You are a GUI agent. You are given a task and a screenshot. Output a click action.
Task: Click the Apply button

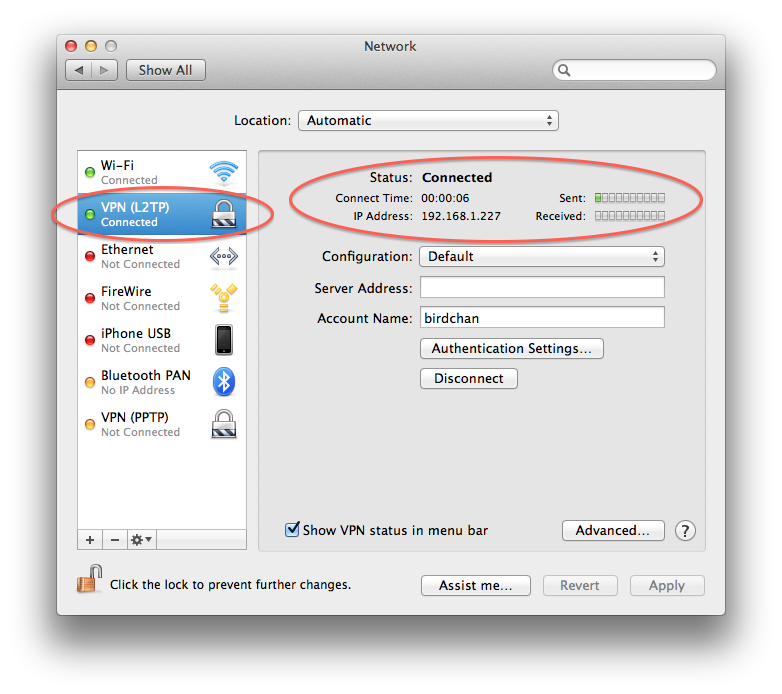click(x=667, y=585)
